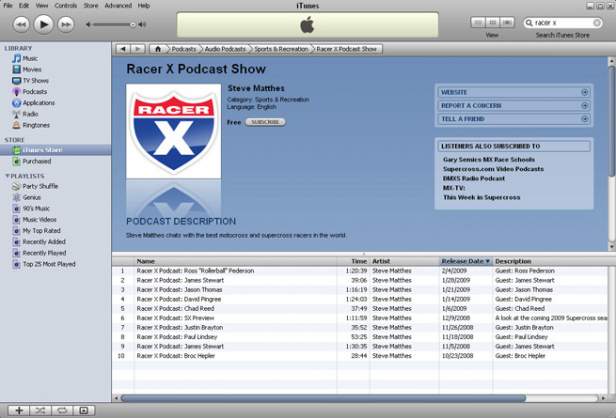Go to the iTunes Store home
Image resolution: width=616 pixels, height=418 pixels.
pyautogui.click(x=158, y=49)
